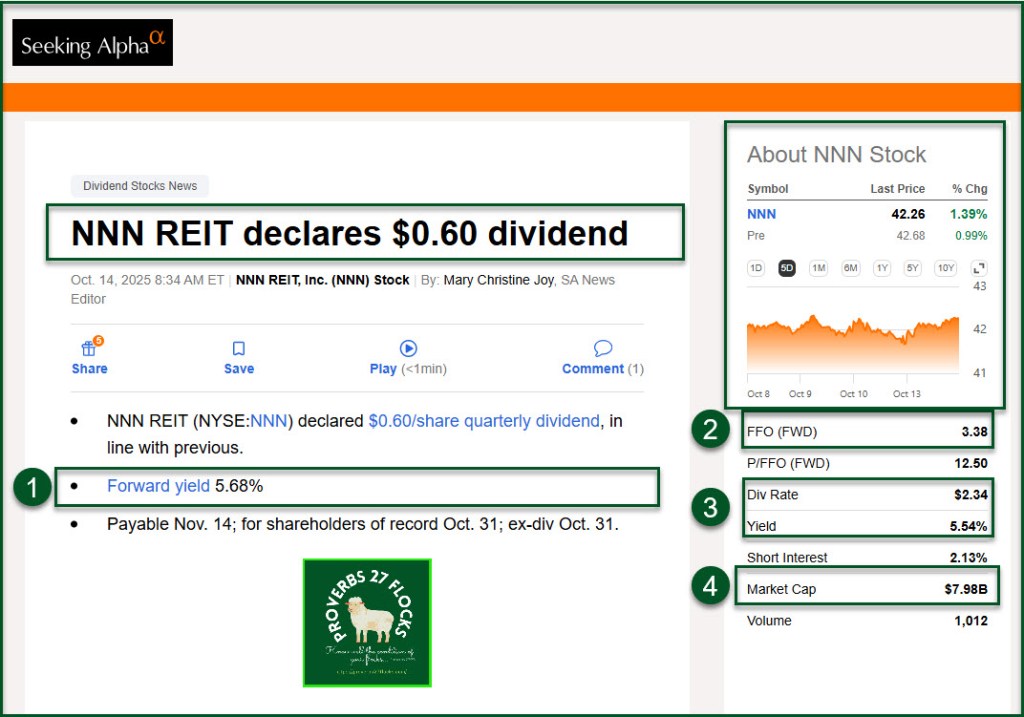Image resolution: width=1024 pixels, height=717 pixels.
Task: Switch chart to 1Y range
Action: pyautogui.click(x=882, y=268)
